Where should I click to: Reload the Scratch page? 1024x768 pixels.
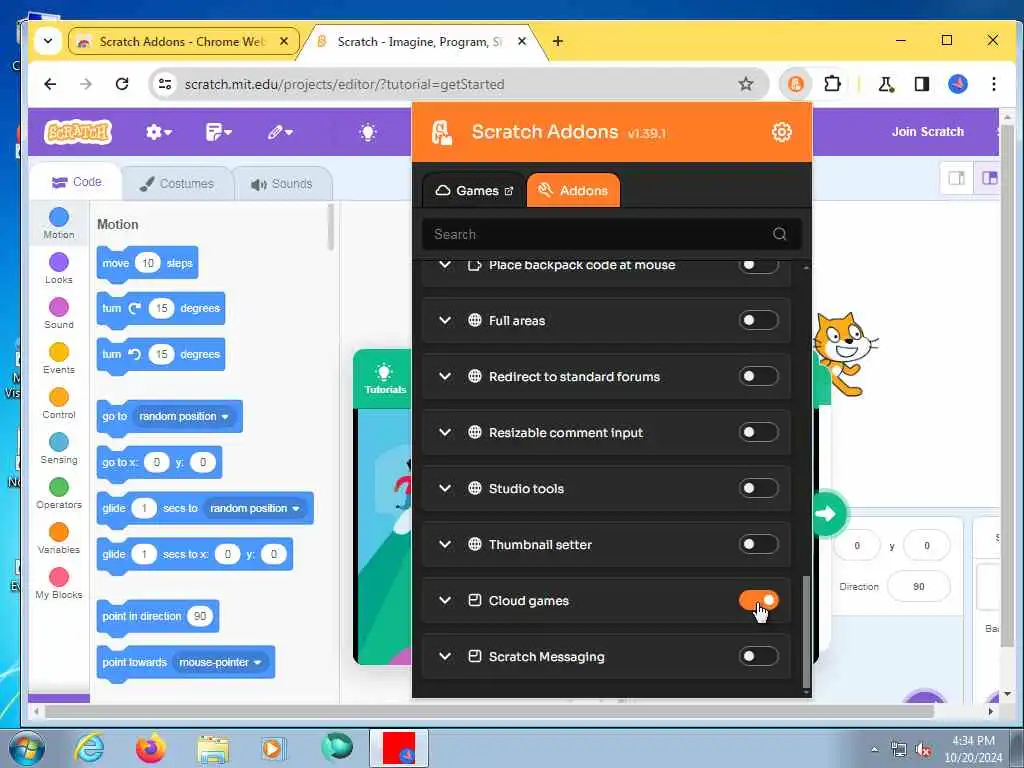point(121,84)
